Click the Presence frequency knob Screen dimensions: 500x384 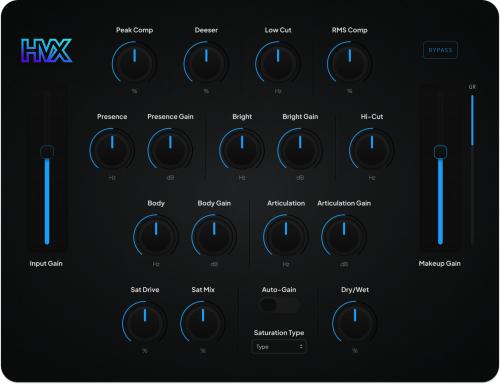point(112,149)
